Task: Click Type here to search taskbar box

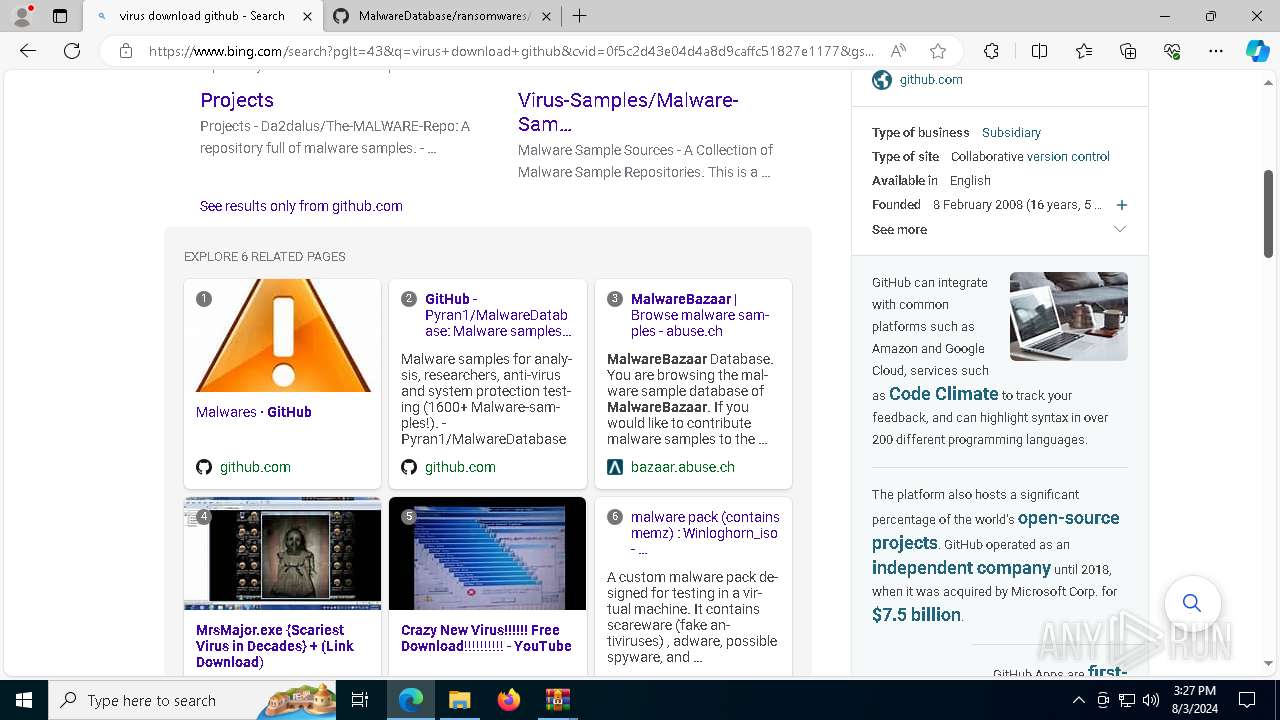Action: pos(193,700)
